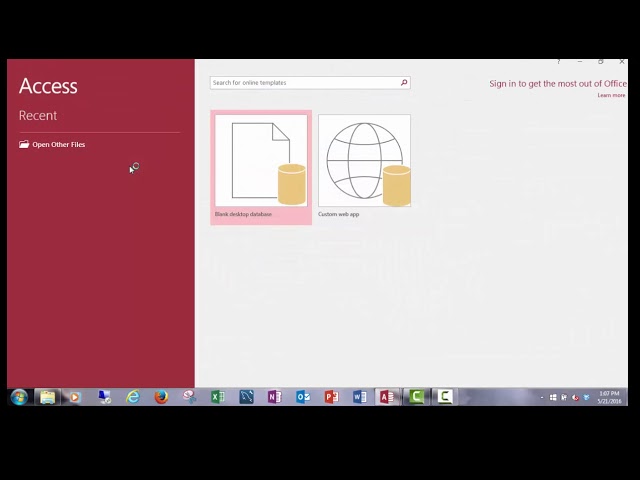Image resolution: width=640 pixels, height=480 pixels.
Task: Open the computer network taskbar icon
Action: coord(105,397)
